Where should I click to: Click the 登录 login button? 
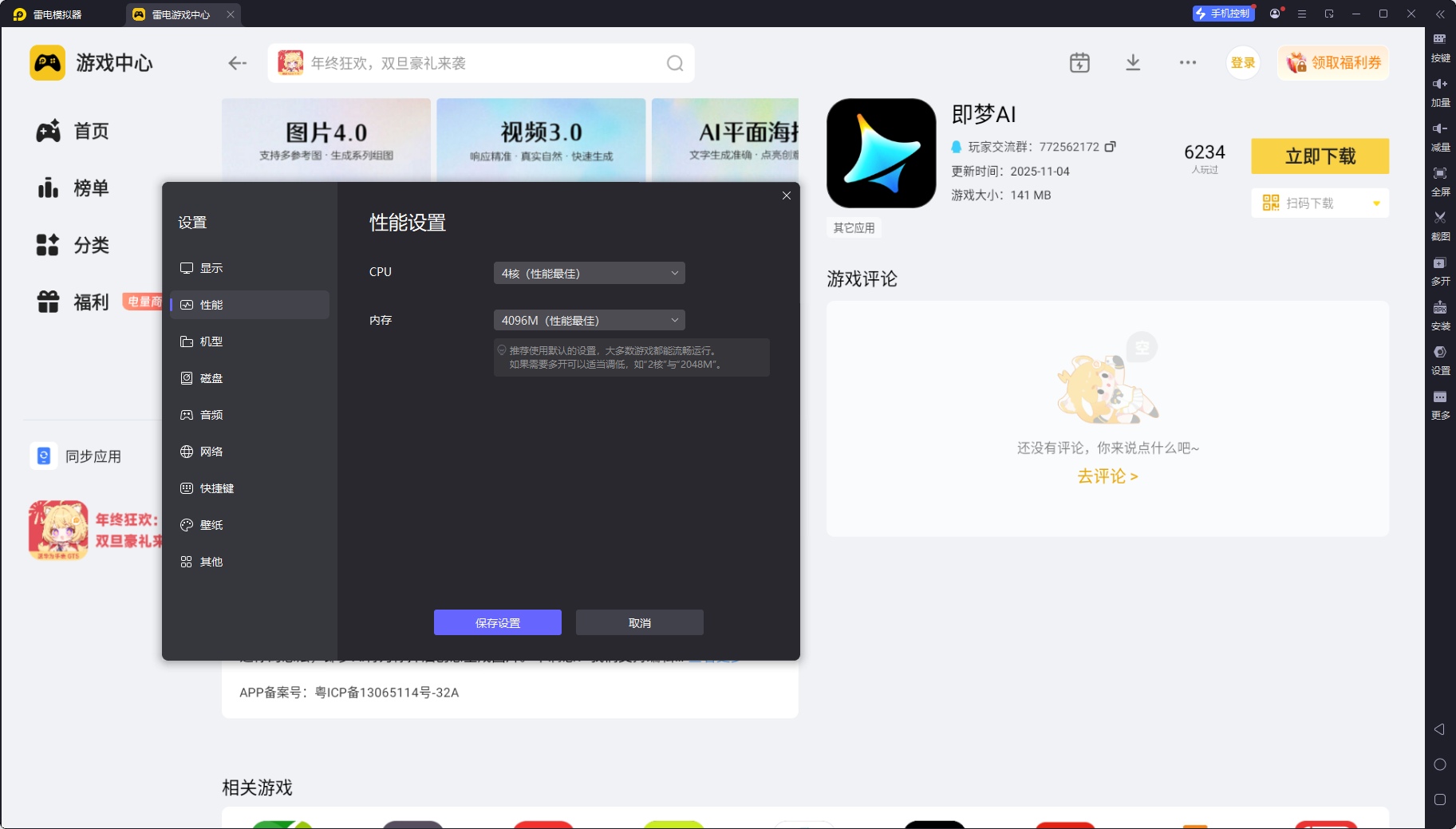point(1243,63)
